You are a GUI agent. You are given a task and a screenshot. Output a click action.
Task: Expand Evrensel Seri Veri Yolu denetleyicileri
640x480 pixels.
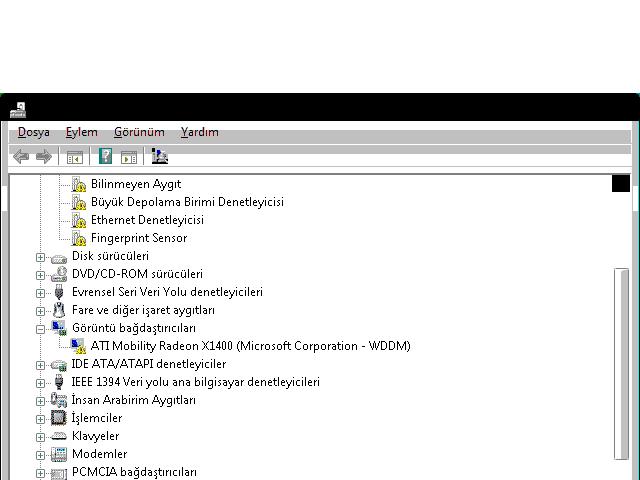click(40, 293)
